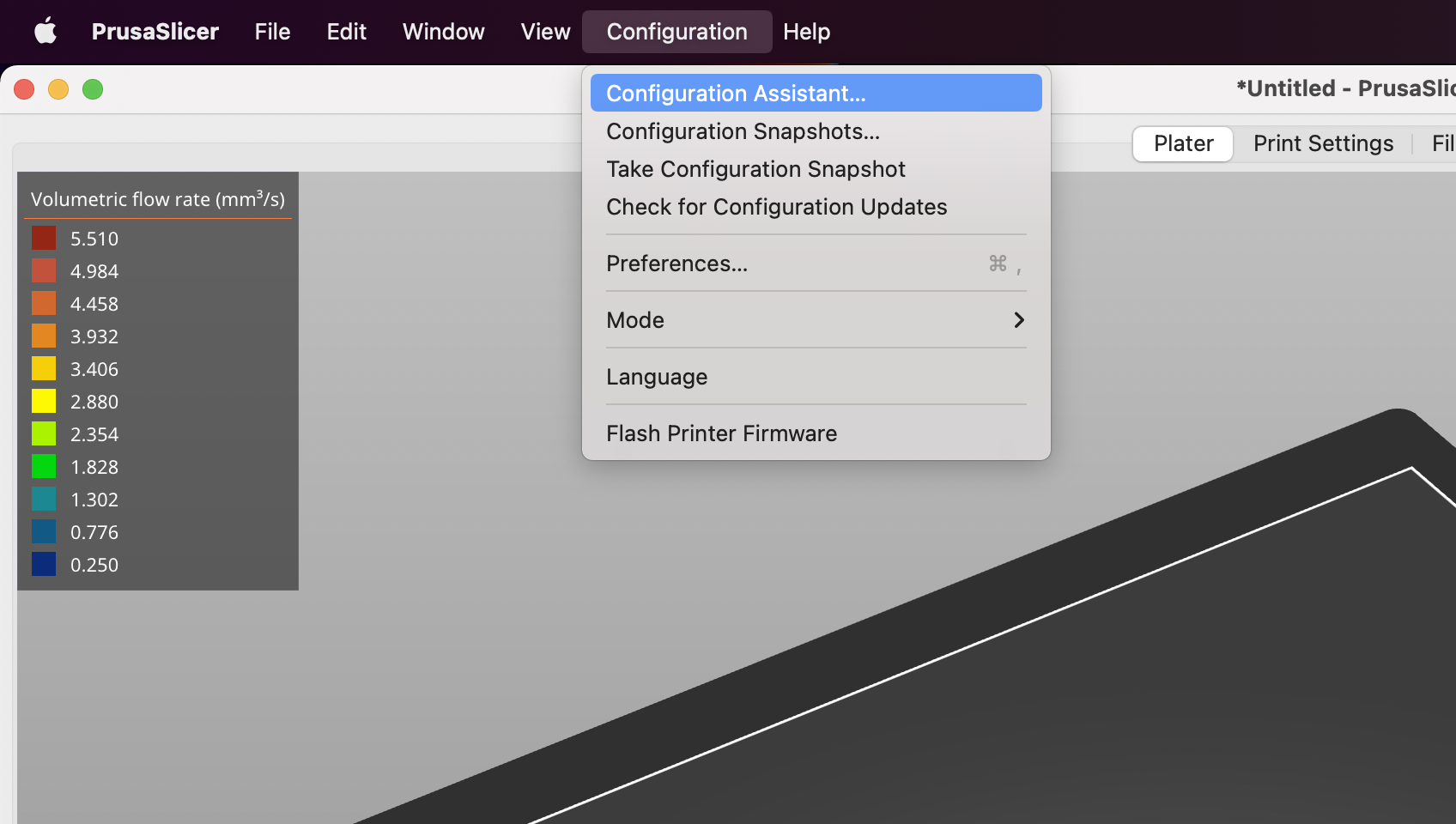Click the Untitled - PrusaSlicer window title

tap(1345, 88)
